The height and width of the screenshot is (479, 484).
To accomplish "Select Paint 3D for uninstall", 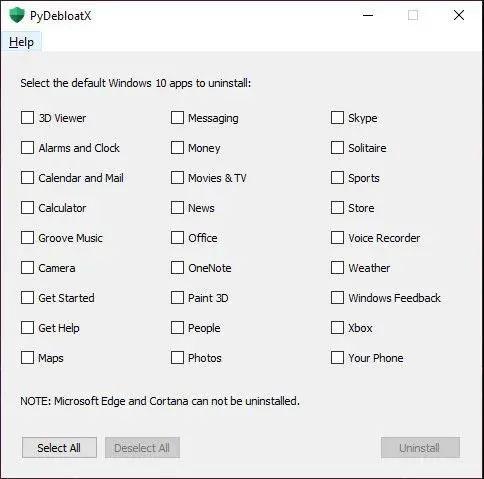I will pyautogui.click(x=177, y=298).
